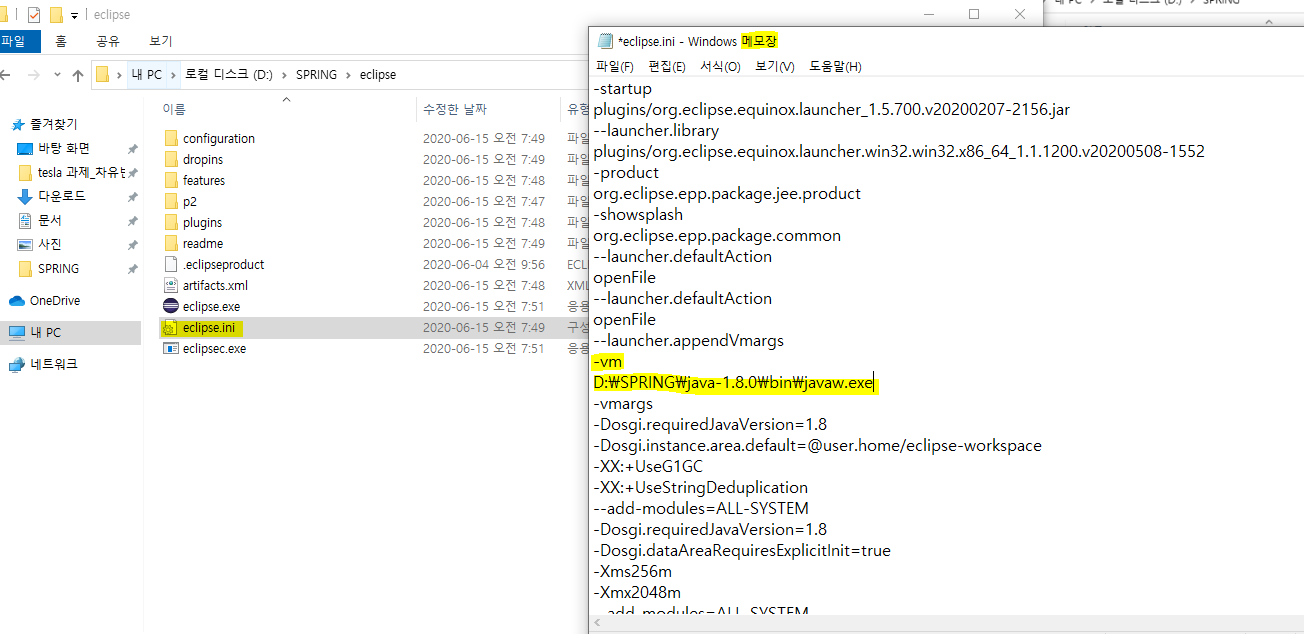1304x634 pixels.
Task: Click the Notepad title bar icon
Action: 604,41
